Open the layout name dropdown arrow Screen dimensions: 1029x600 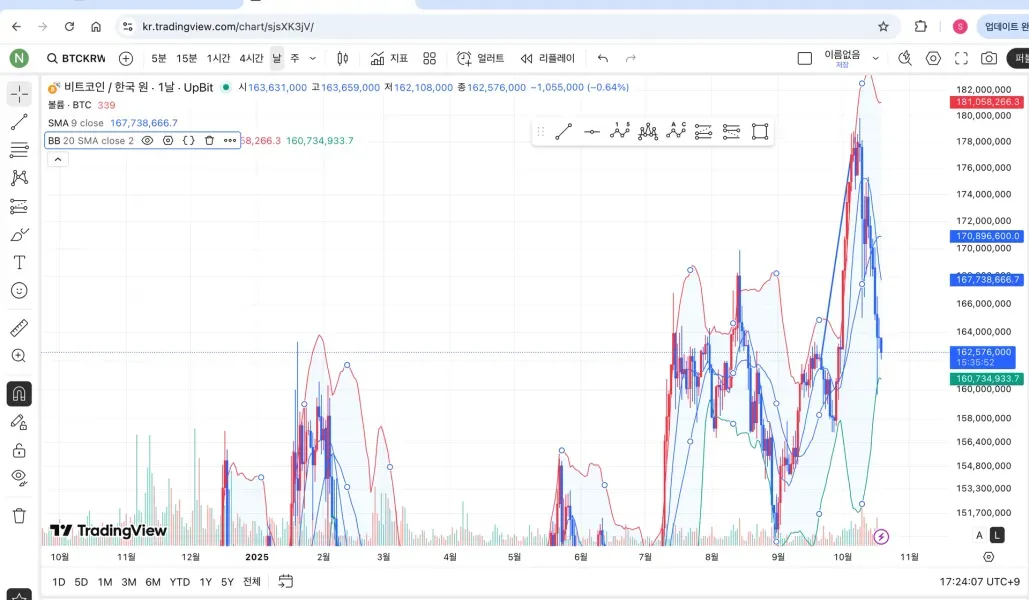tap(876, 58)
